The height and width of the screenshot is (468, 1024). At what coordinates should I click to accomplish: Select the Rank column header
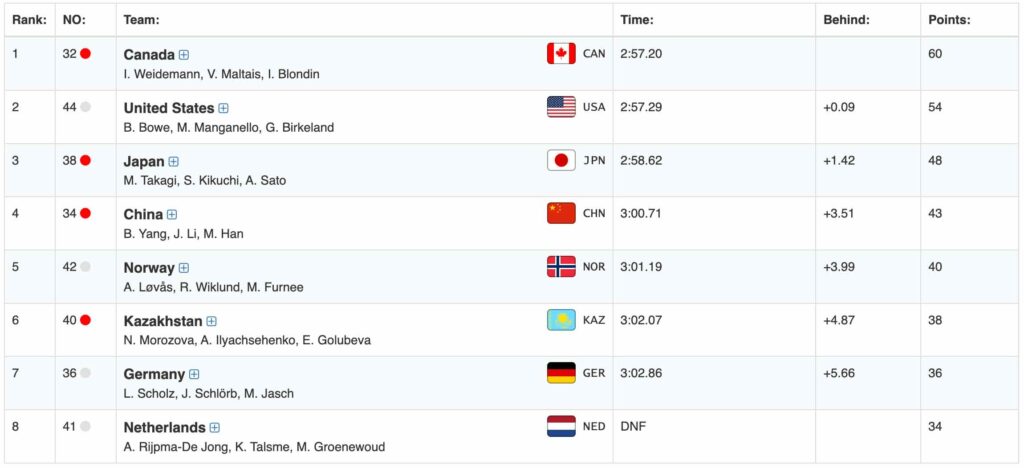pos(28,20)
